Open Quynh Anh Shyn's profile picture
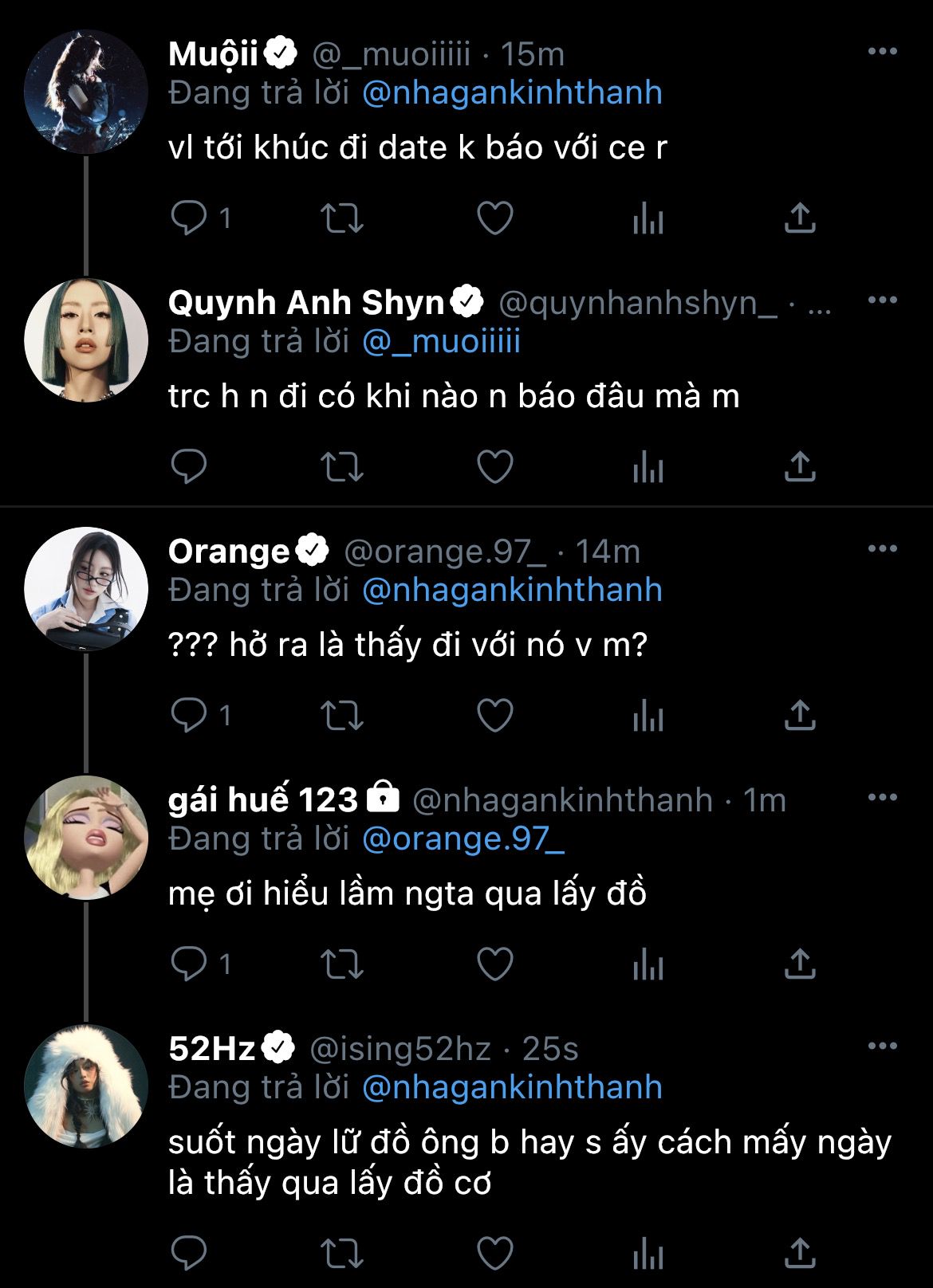This screenshot has width=933, height=1288. (86, 340)
